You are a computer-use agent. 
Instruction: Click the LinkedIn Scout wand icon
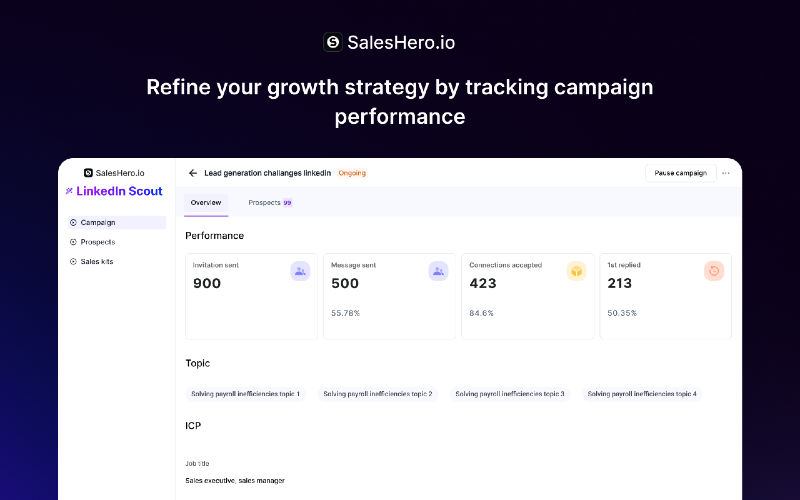69,191
